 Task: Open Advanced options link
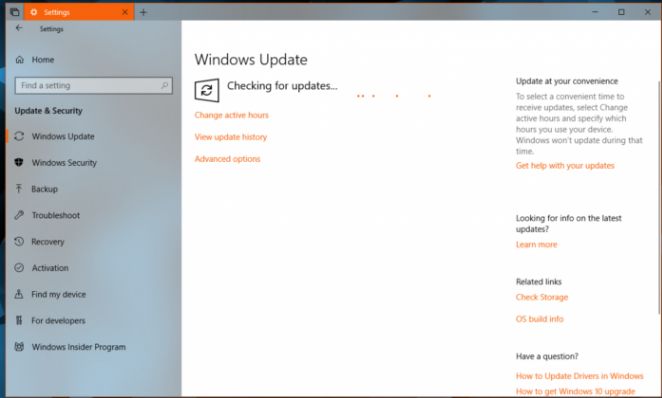pos(227,159)
